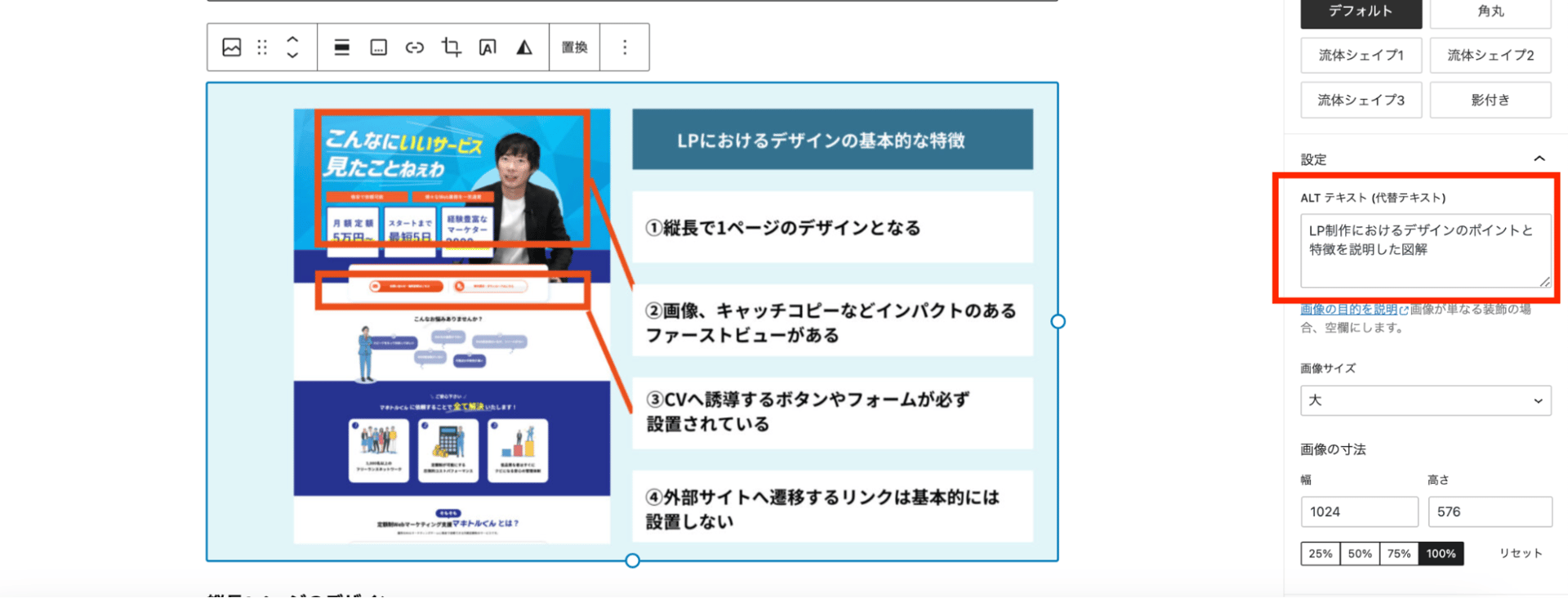The height and width of the screenshot is (598, 1568).
Task: Set image size to 50%
Action: pos(1360,553)
